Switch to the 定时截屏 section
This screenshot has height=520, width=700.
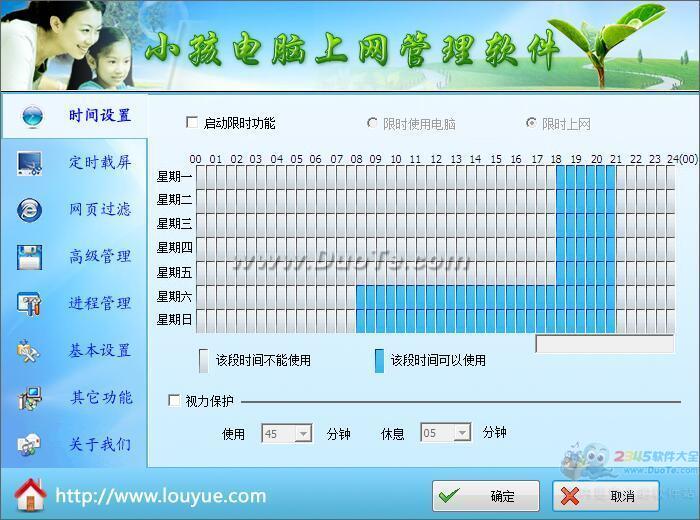[100, 162]
